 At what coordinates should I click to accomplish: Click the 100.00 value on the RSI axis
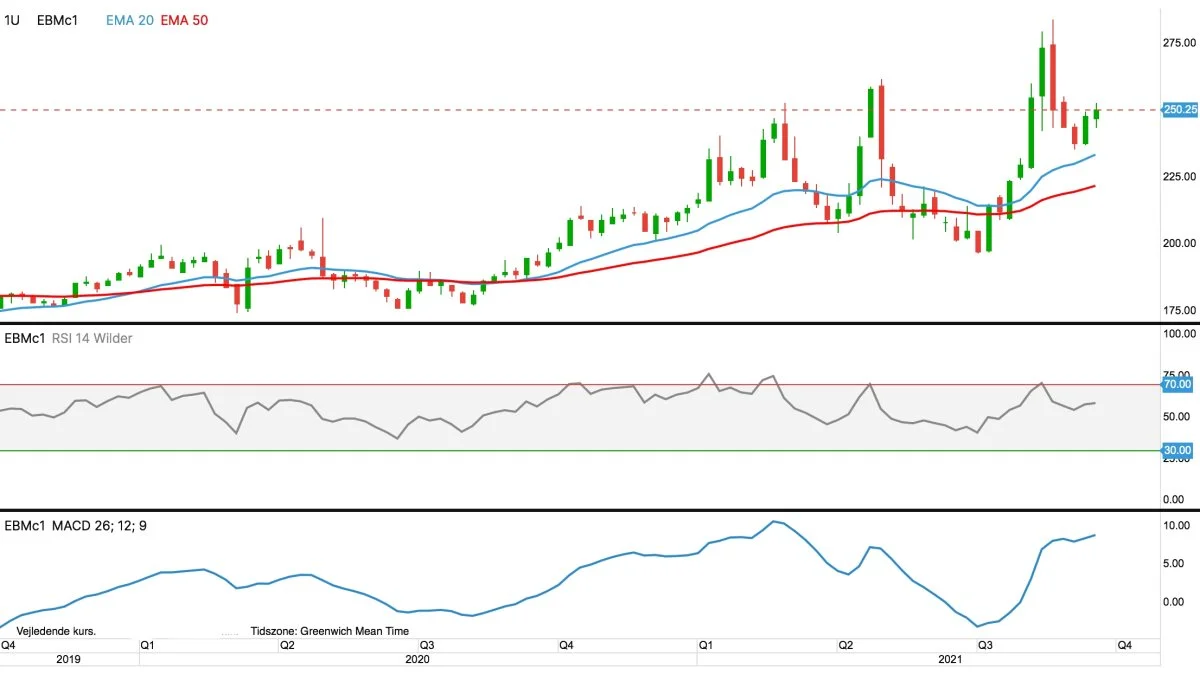tap(1180, 333)
